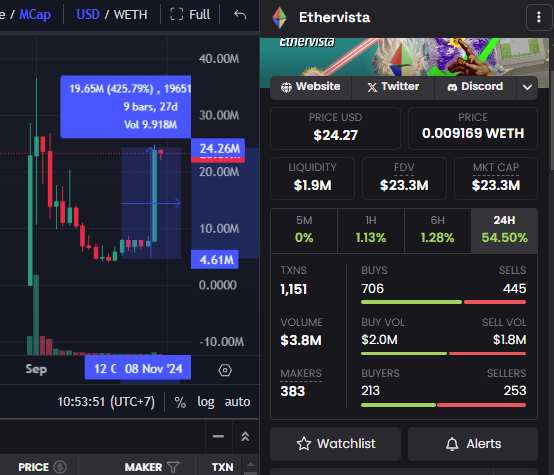
Task: Click the table scroll-up arrow
Action: (x=251, y=464)
